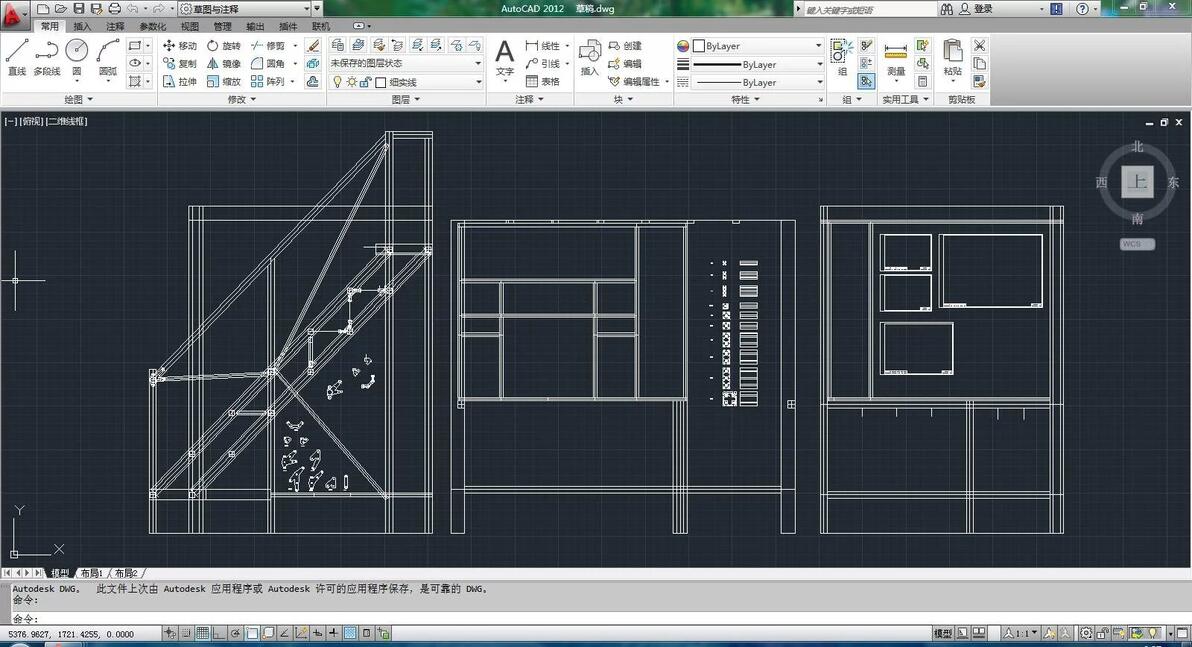The image size is (1192, 647).
Task: Click the Open folder icon in quick access toolbar
Action: click(x=61, y=9)
